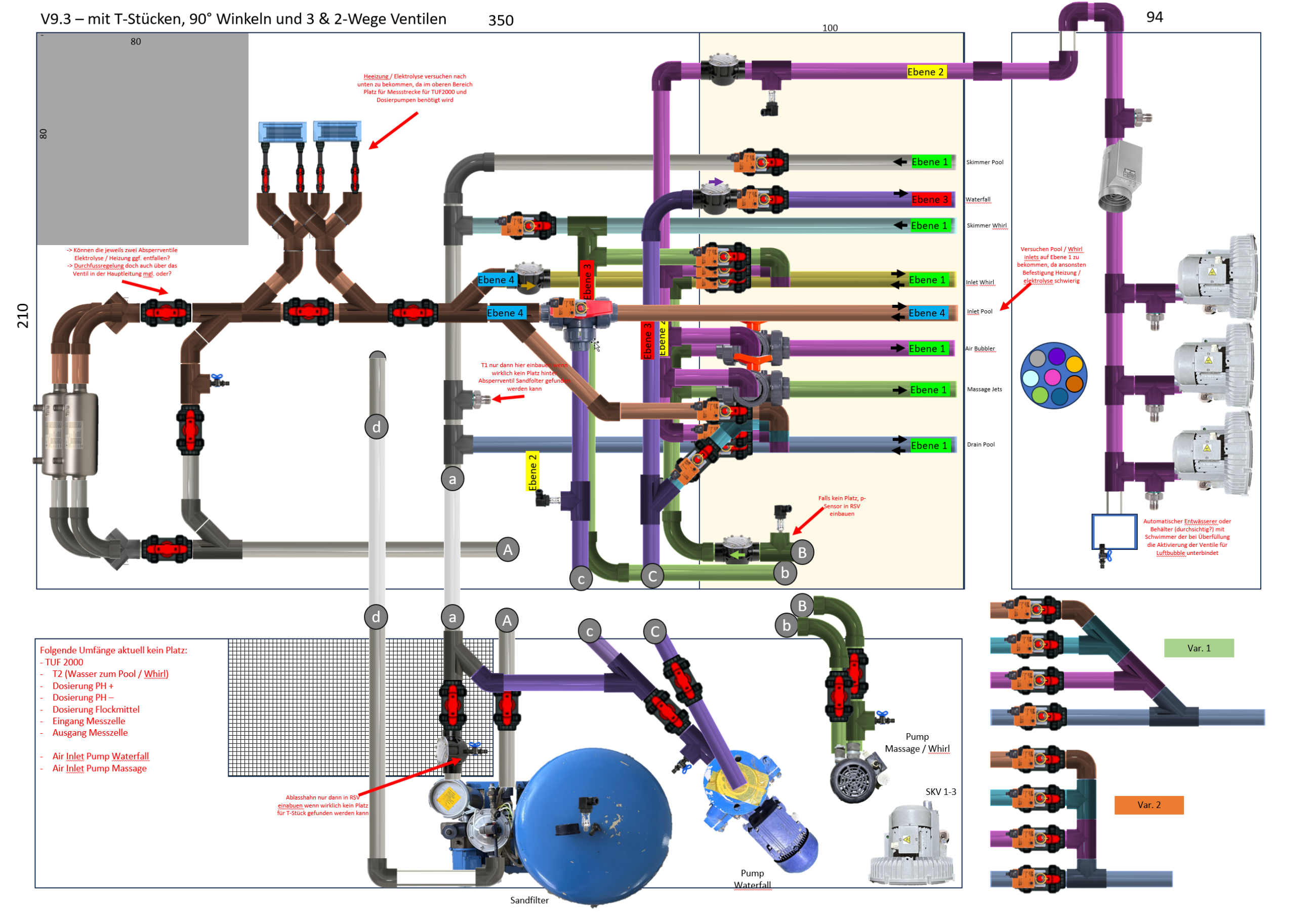Select the 'Waterfall' label beside Ebene 3

tap(978, 199)
